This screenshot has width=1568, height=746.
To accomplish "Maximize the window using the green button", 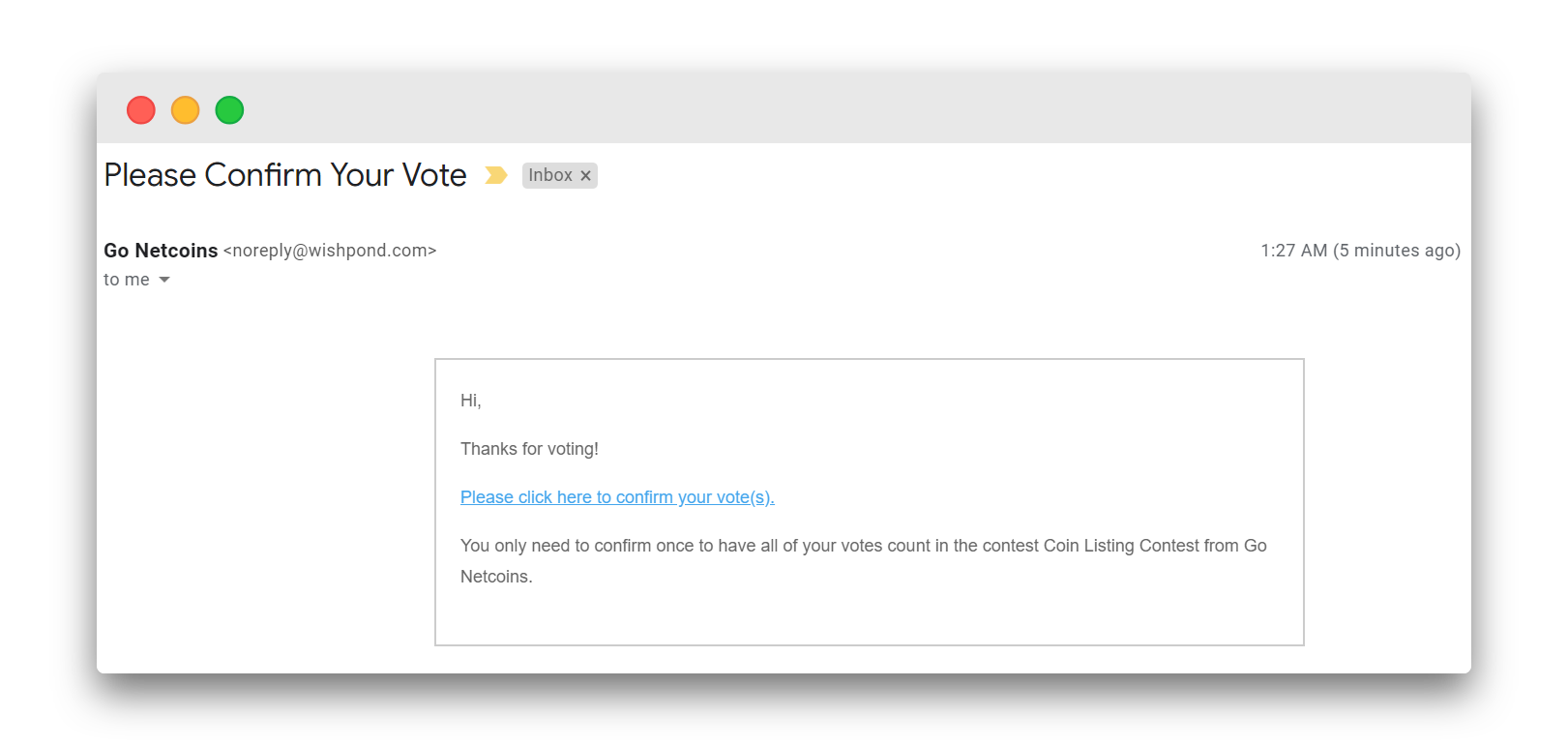I will [229, 110].
